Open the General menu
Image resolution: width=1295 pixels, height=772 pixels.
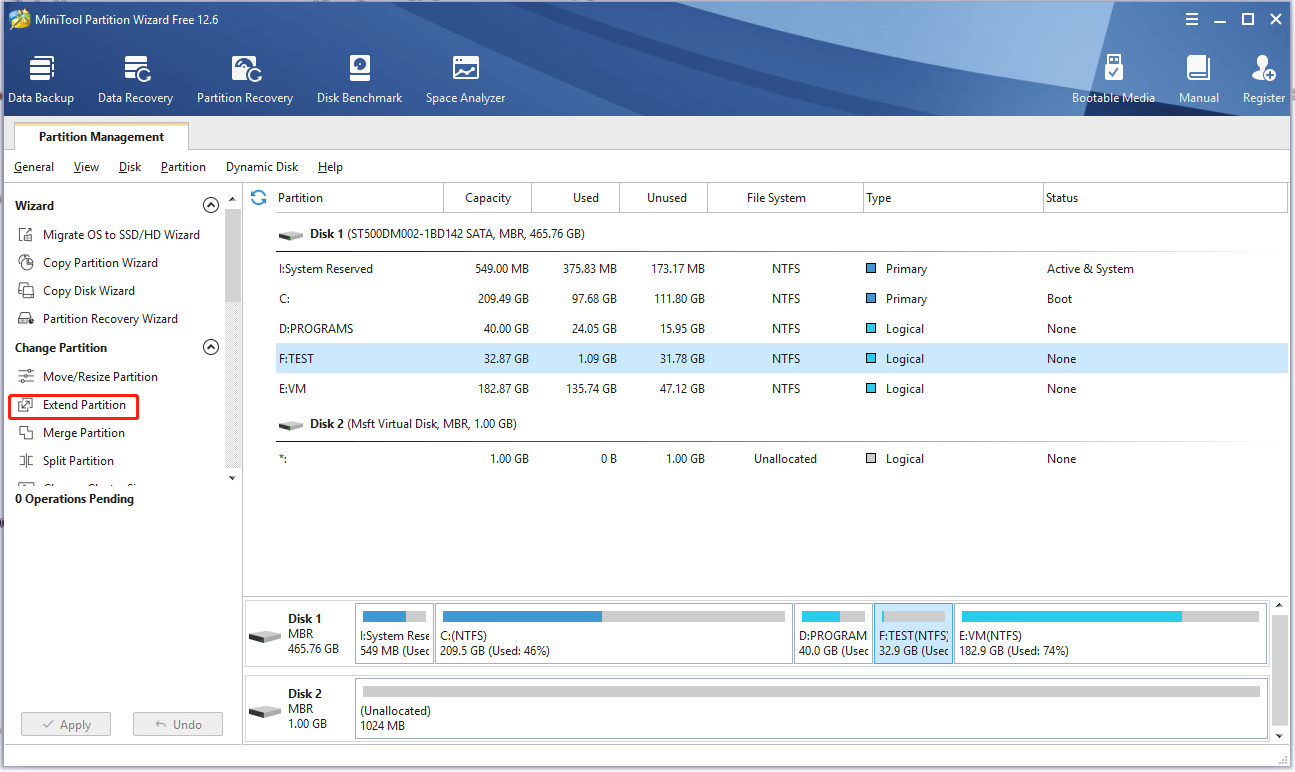coord(34,167)
